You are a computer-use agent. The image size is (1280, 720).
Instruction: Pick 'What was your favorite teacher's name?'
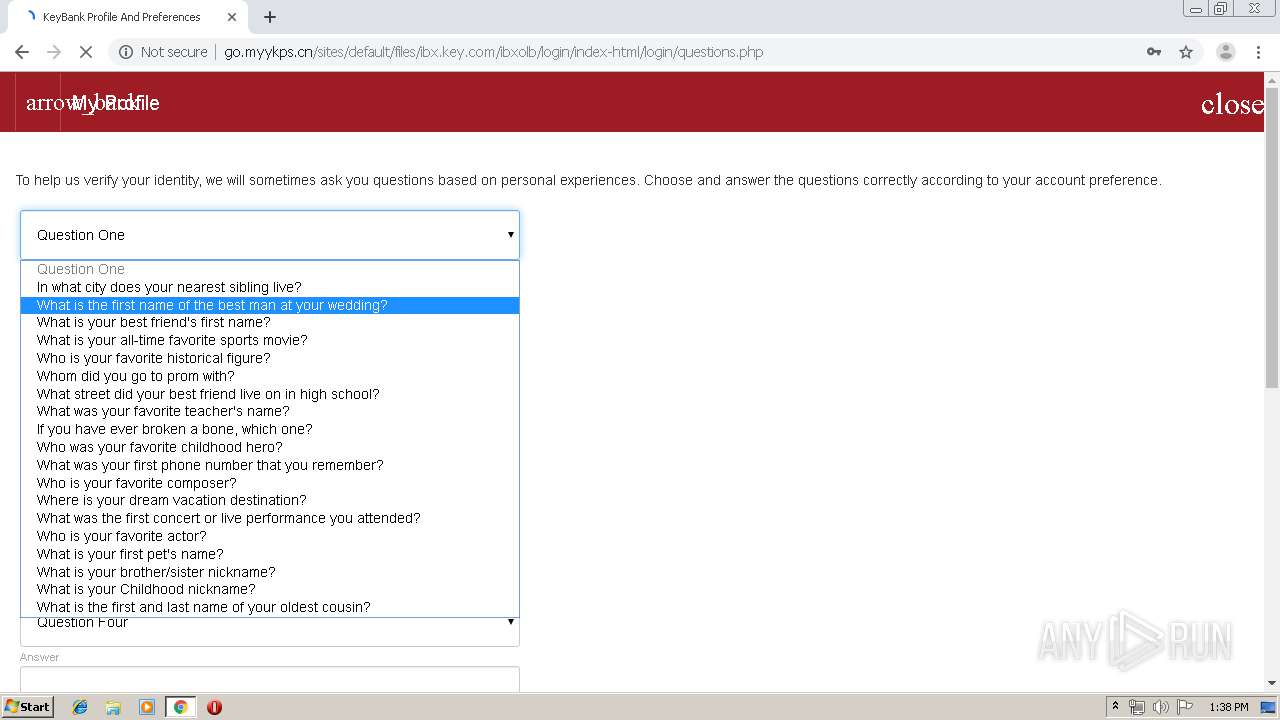click(270, 411)
